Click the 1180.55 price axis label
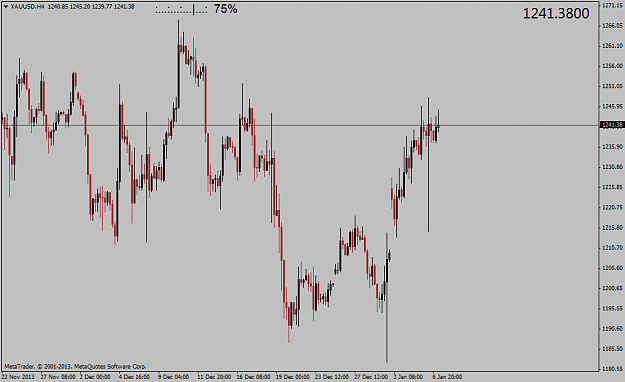This screenshot has height=382, width=625. (x=613, y=369)
